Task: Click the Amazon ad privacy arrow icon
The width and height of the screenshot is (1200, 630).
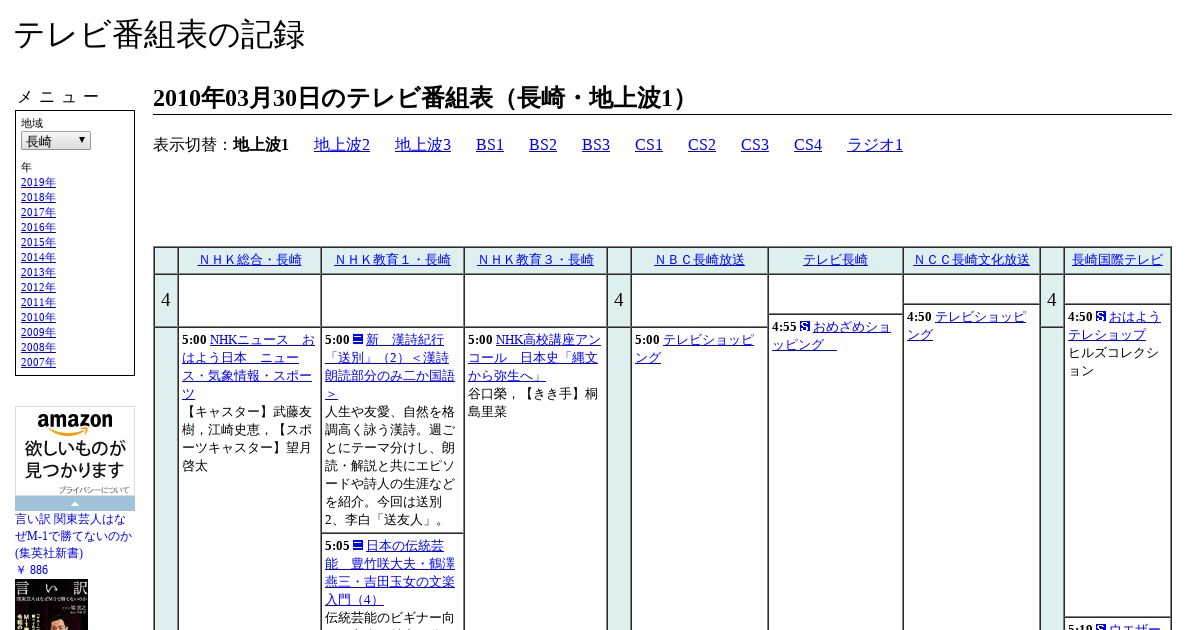Action: (75, 503)
